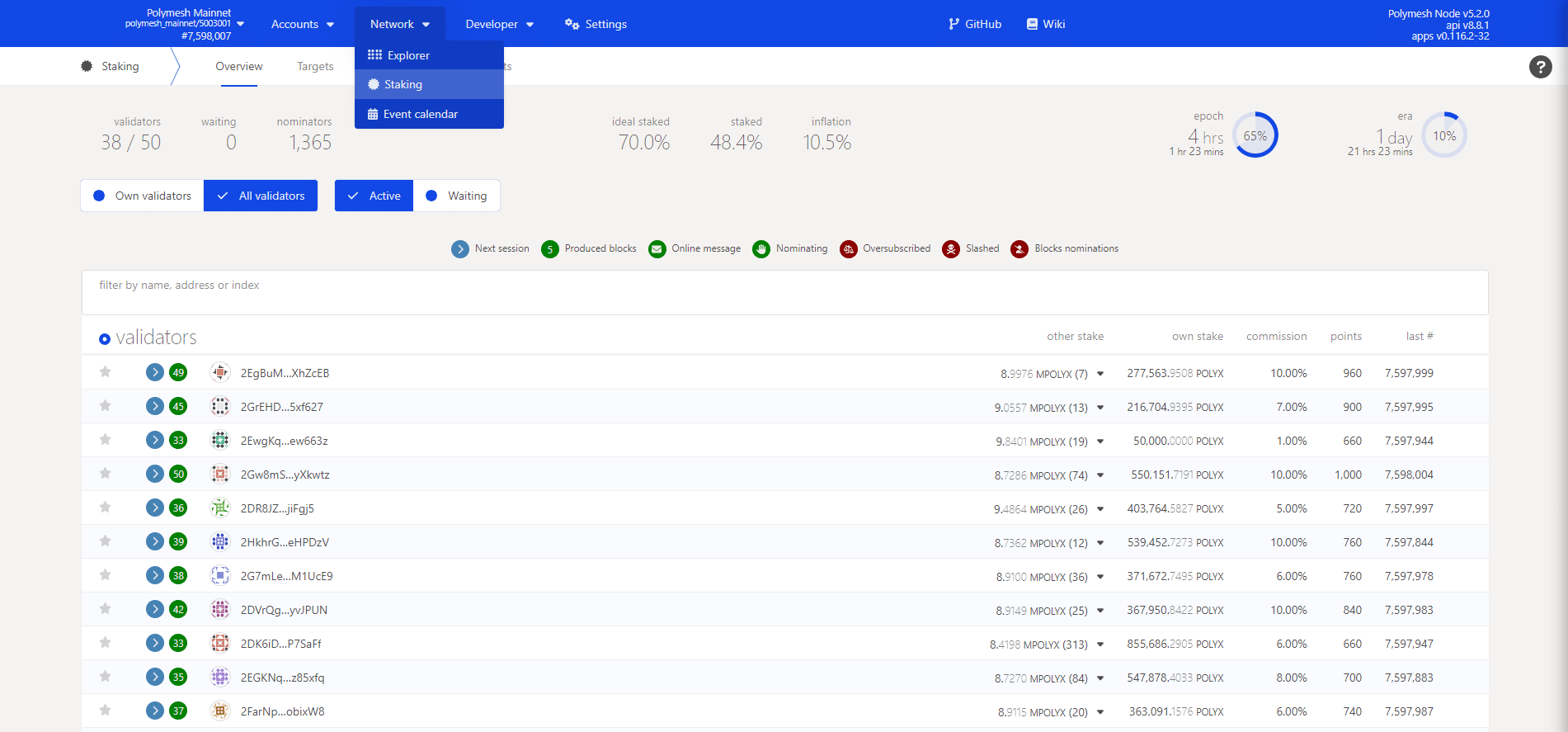Expand nominators of 2EwgKq...ew663z

click(x=1100, y=442)
